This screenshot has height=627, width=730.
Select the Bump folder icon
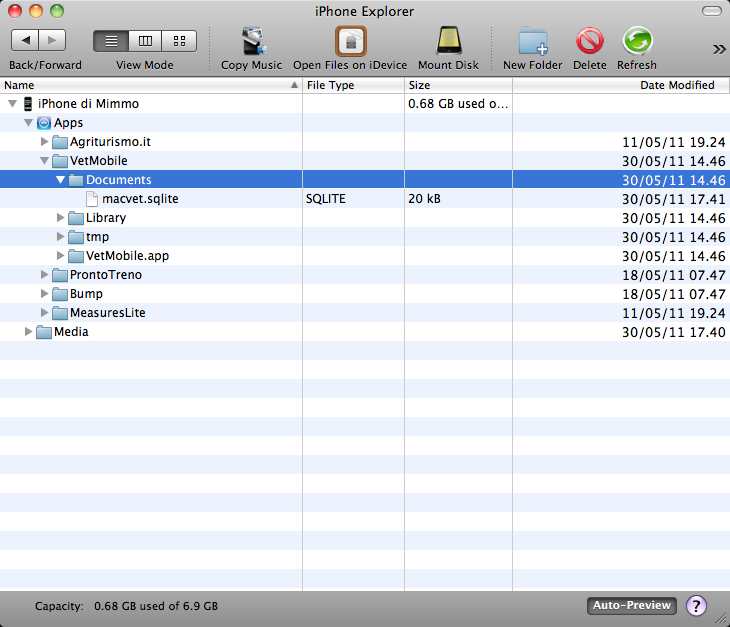[60, 294]
